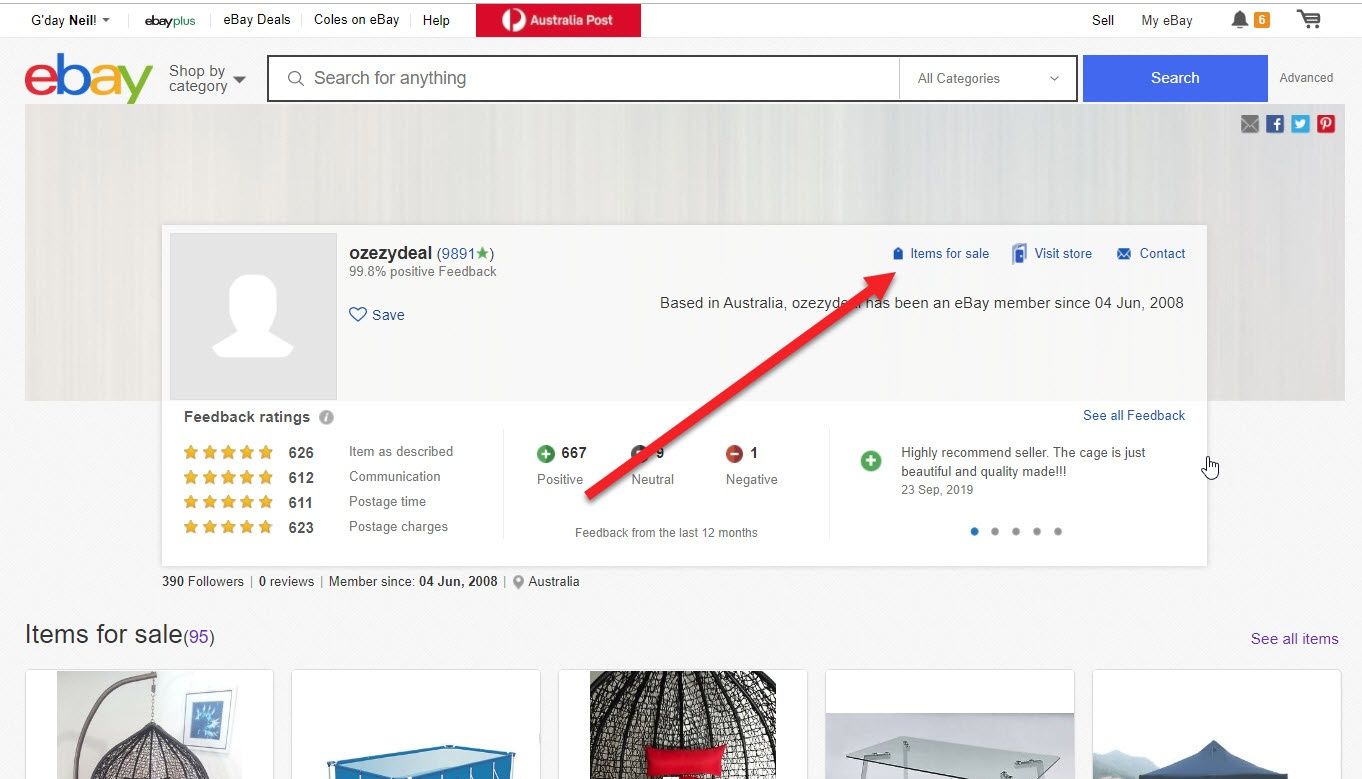Click the Save seller link
Screen dimensions: 1362x779
pos(388,315)
